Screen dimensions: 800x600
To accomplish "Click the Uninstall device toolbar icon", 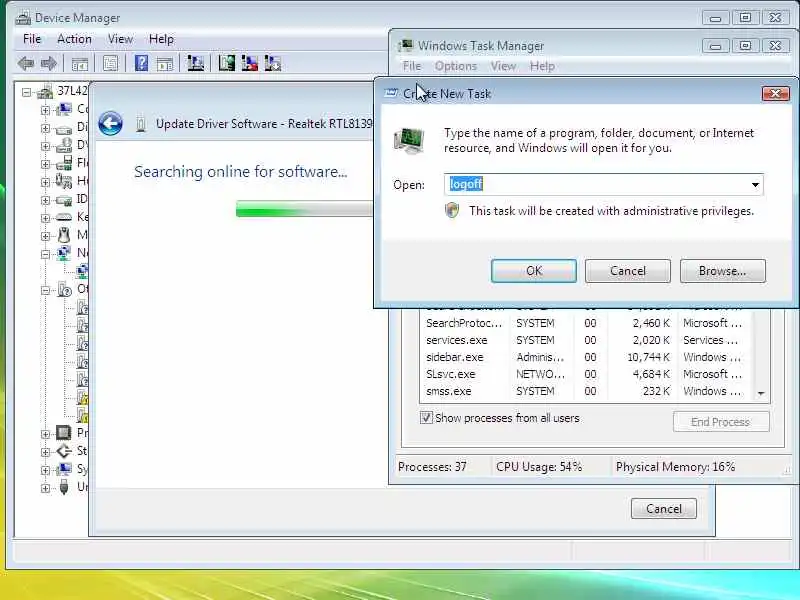I will coord(273,63).
